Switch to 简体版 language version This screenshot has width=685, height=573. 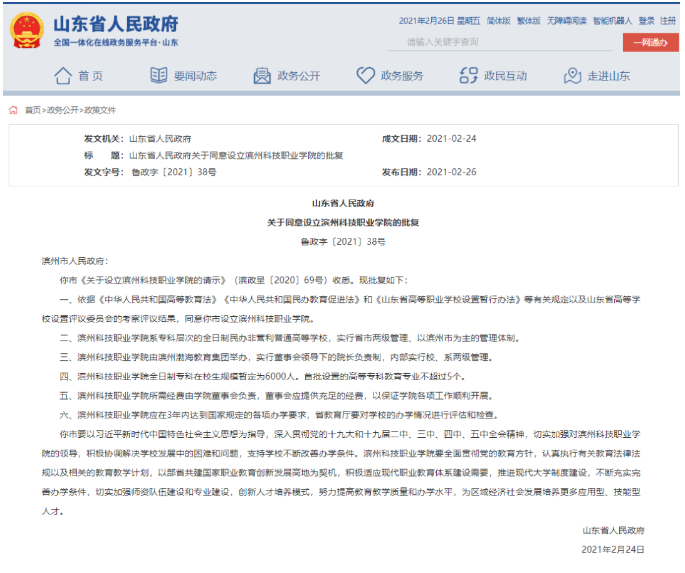click(498, 20)
